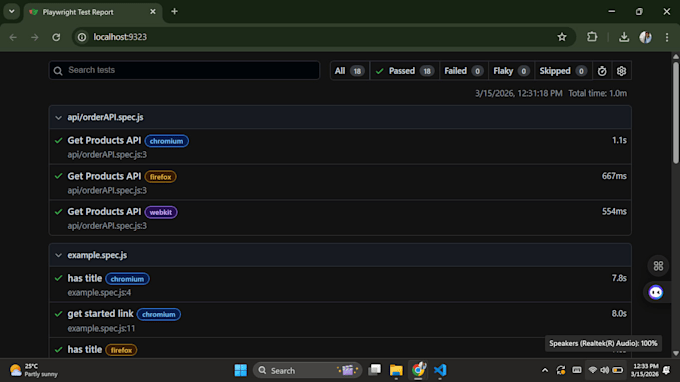Collapse the example.spec.js group

59,255
